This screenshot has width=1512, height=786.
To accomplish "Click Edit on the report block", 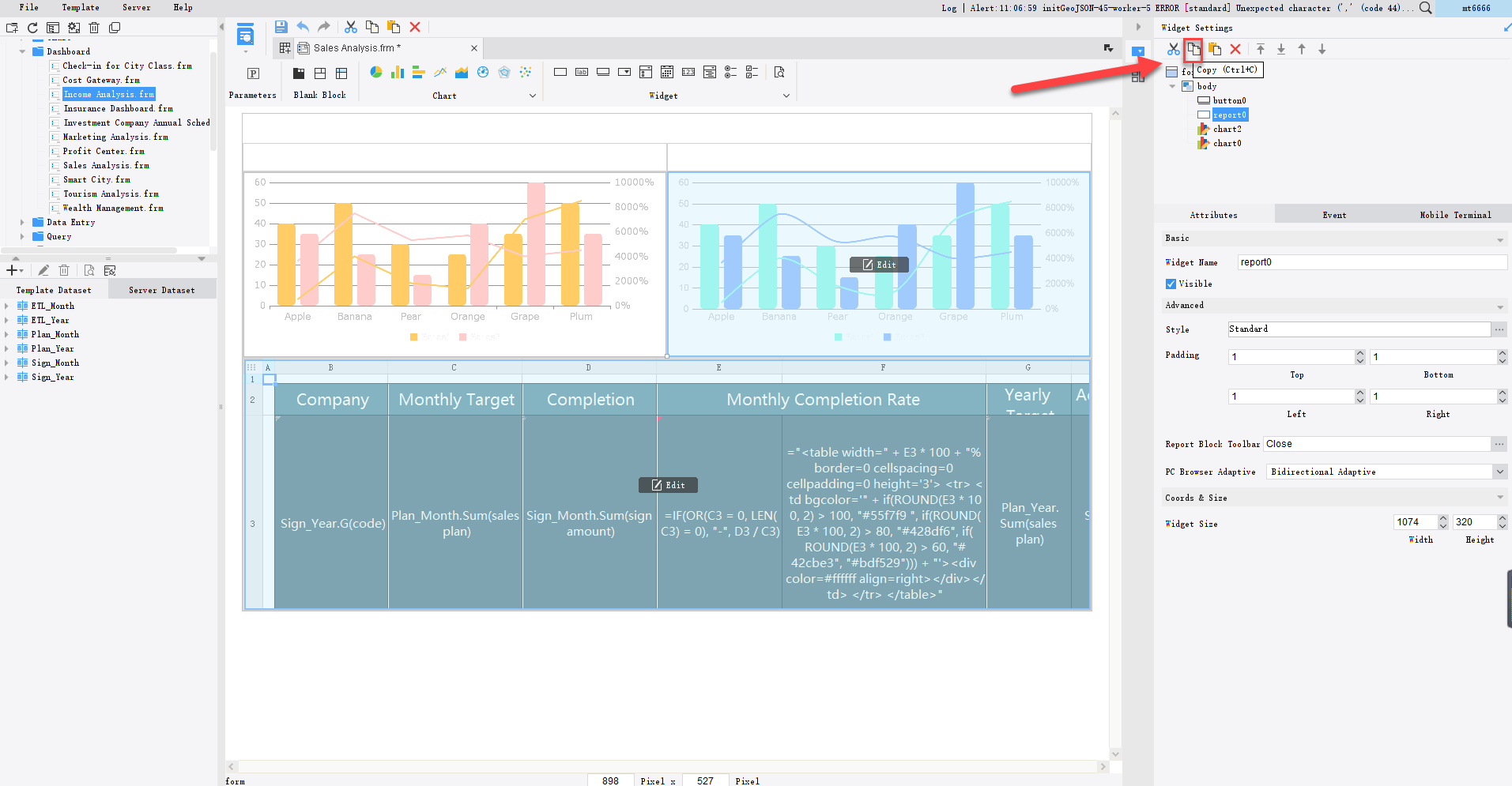I will (x=668, y=484).
